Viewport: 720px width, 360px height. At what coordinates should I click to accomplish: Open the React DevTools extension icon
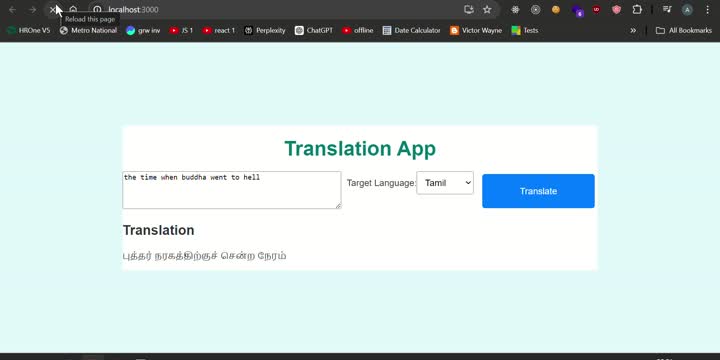click(x=515, y=10)
